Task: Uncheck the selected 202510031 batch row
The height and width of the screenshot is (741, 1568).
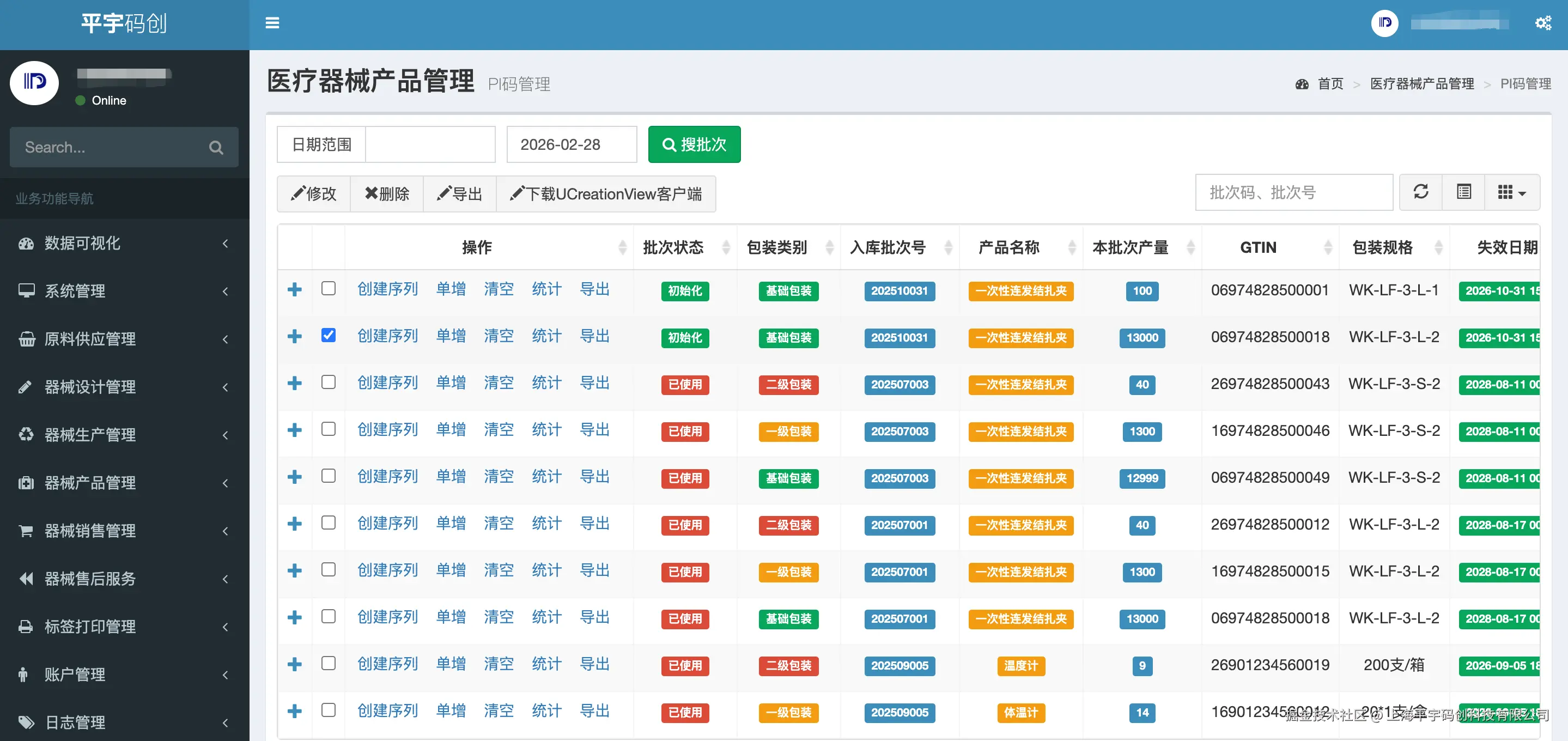Action: 329,336
